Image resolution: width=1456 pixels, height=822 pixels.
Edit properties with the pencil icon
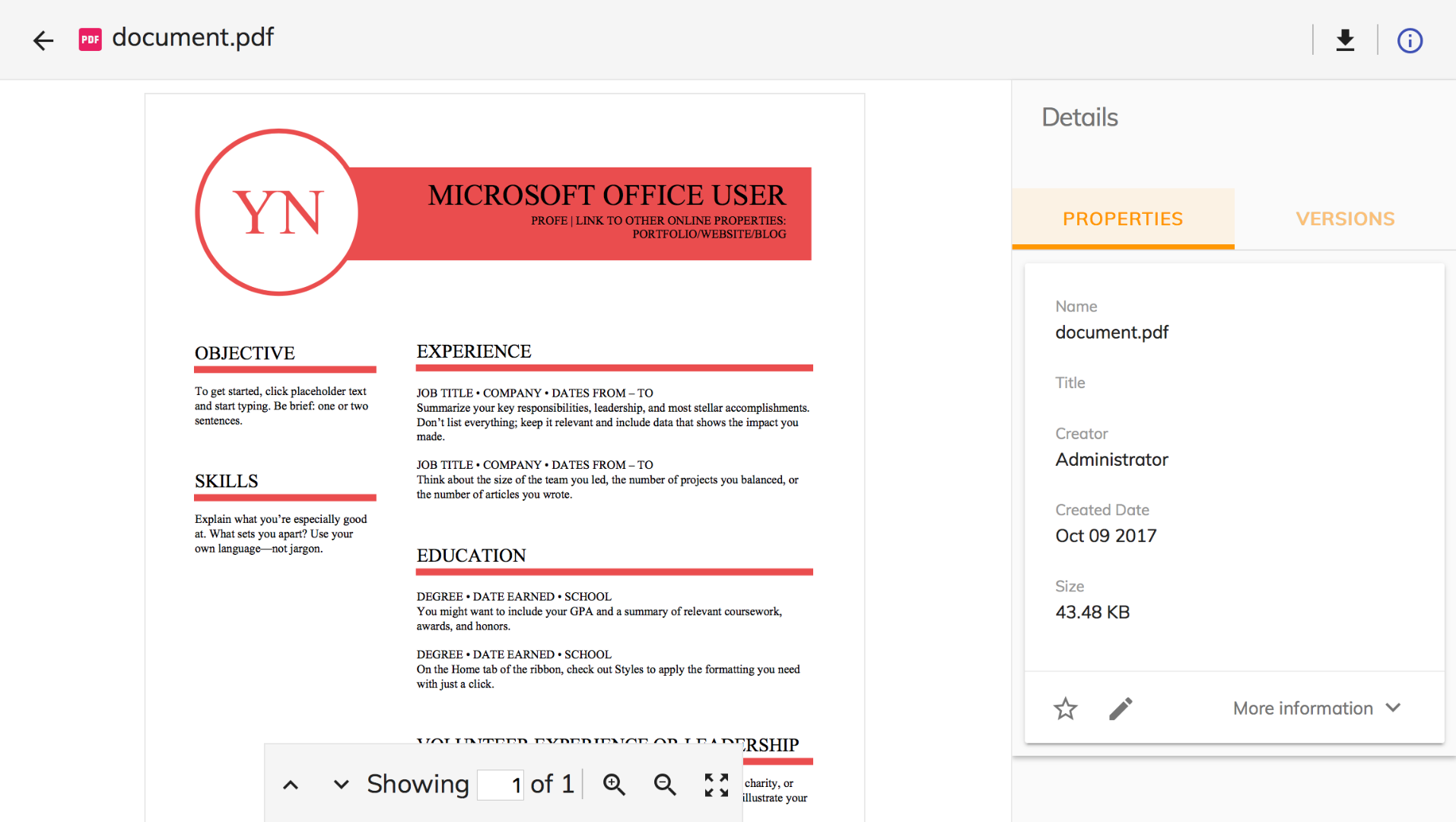[x=1121, y=709]
